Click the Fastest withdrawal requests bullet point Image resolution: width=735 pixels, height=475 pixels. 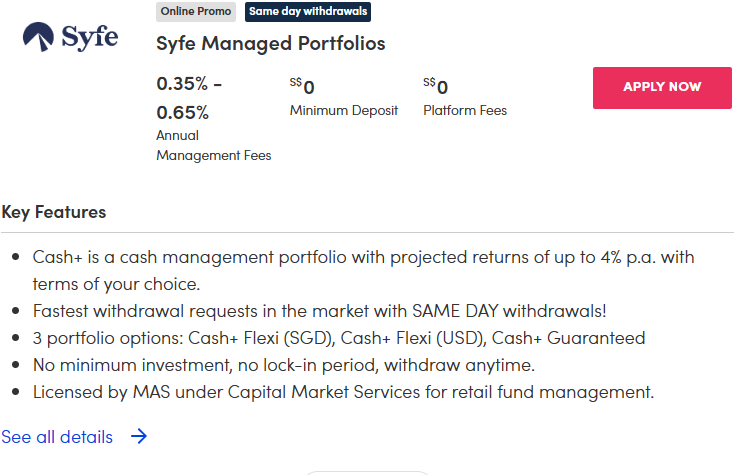click(x=333, y=311)
